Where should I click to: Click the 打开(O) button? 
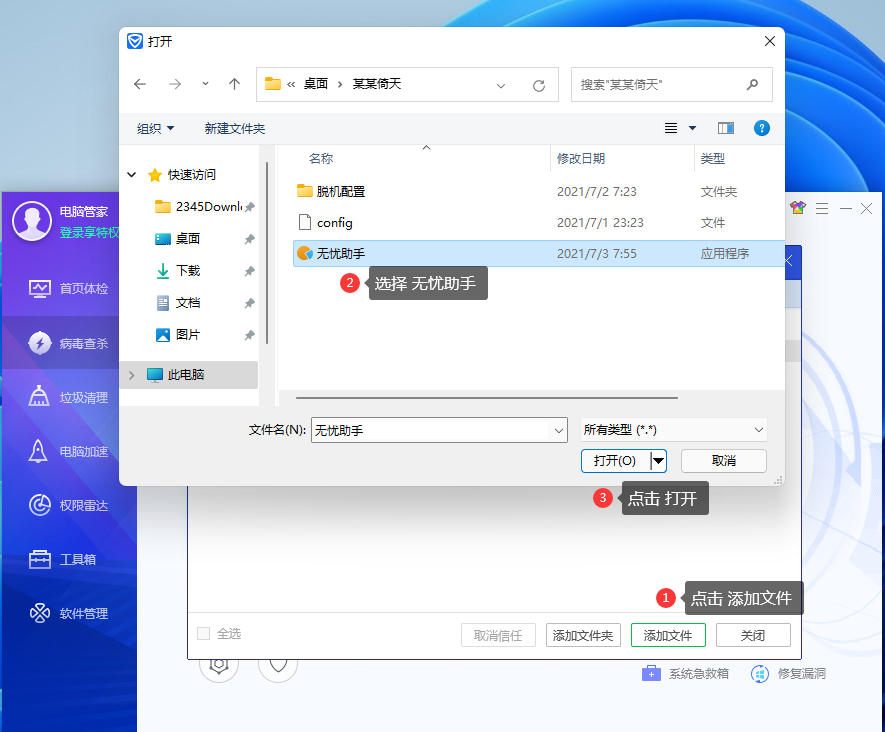tap(615, 461)
